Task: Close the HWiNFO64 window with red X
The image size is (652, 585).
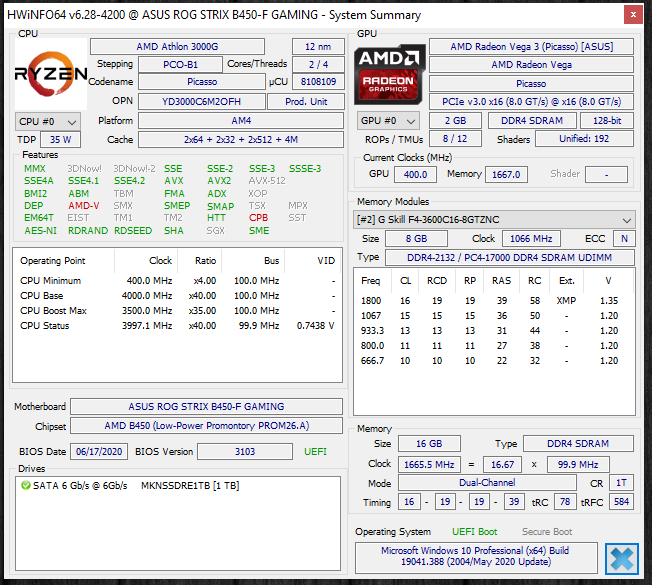Action: coord(633,15)
